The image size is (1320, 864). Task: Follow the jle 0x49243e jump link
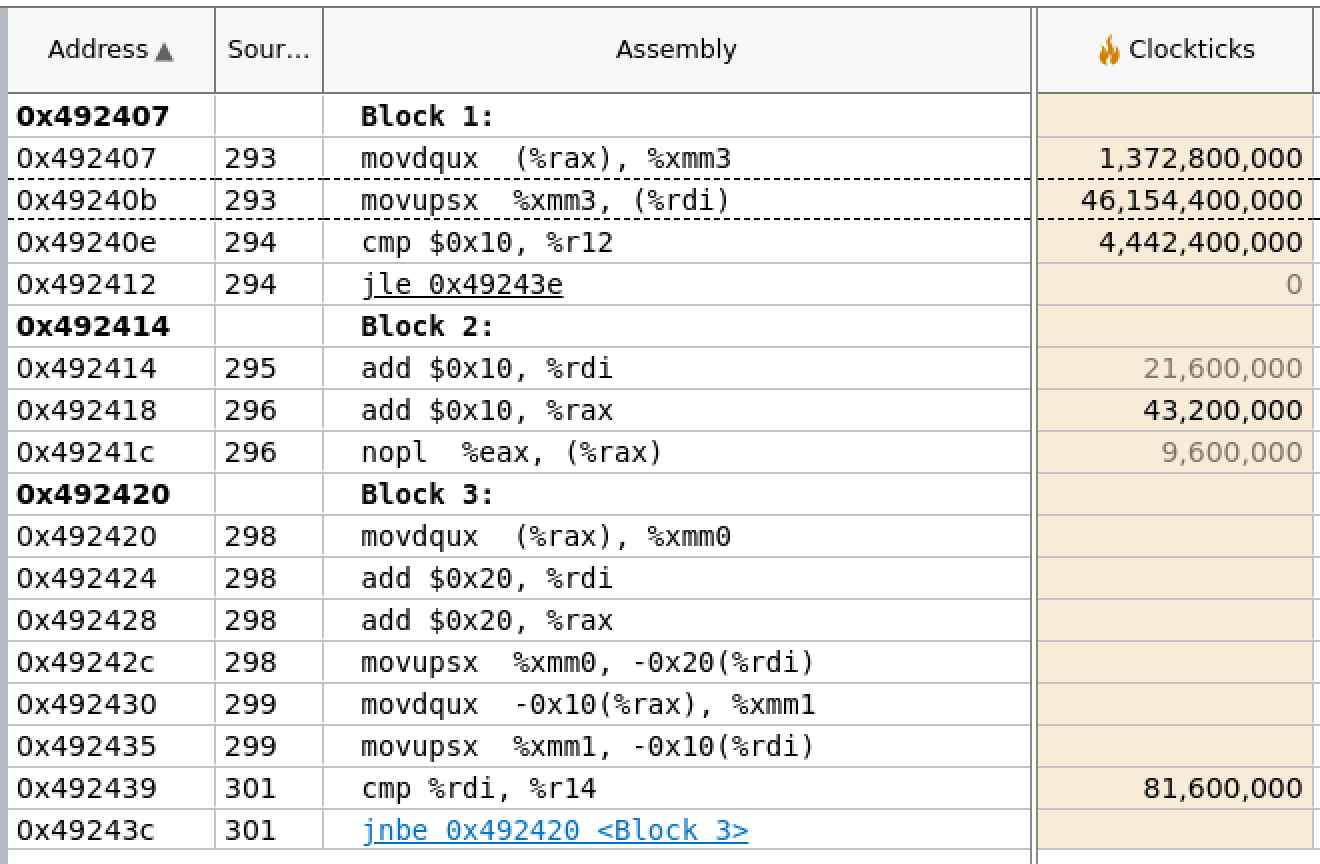462,285
